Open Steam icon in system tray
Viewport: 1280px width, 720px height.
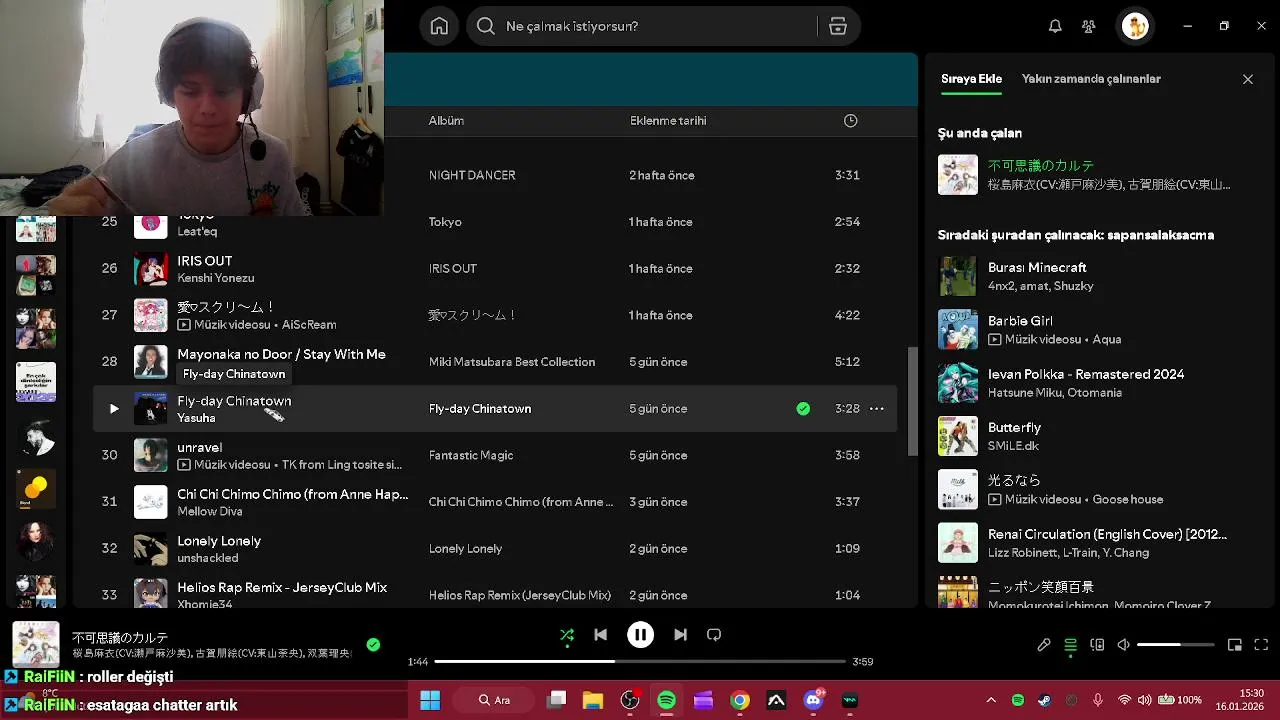(1044, 700)
